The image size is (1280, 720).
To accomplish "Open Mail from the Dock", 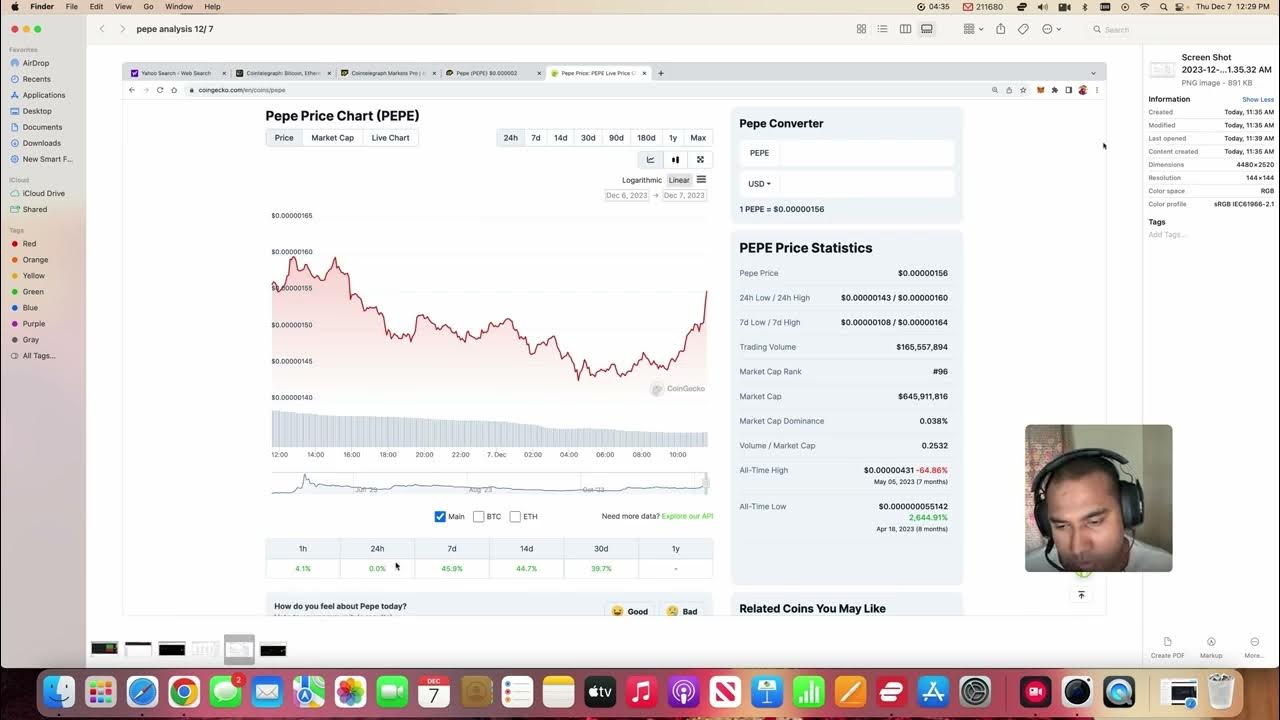I will coord(267,692).
